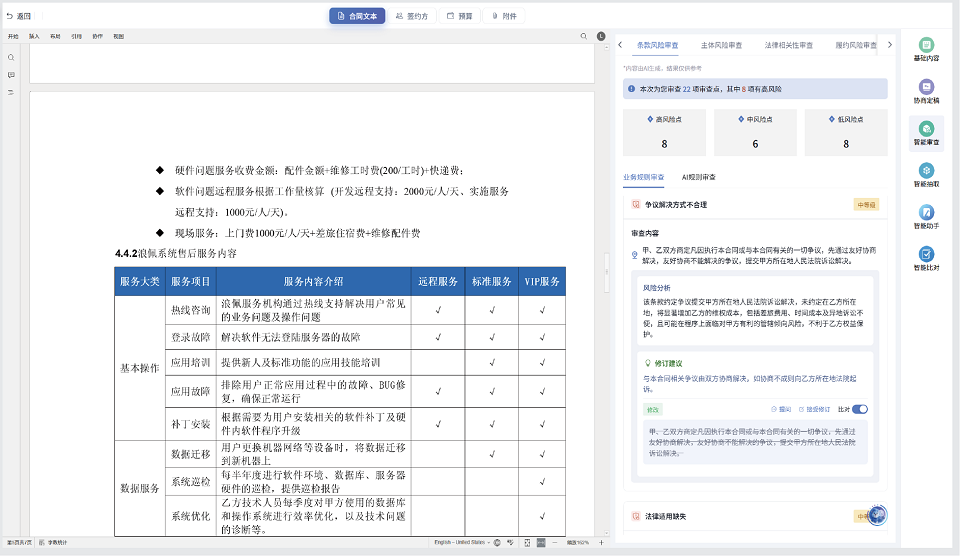Open the find tool in left sidebar
Image resolution: width=960 pixels, height=557 pixels.
(11, 58)
